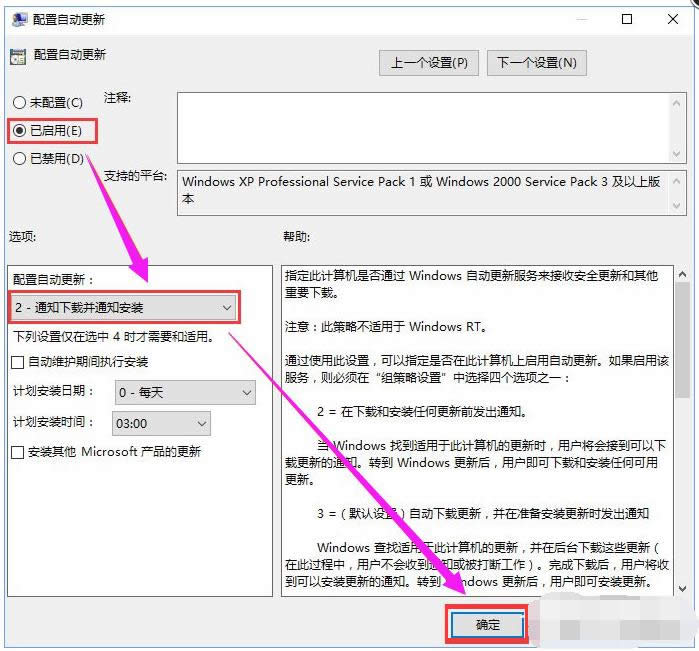Image resolution: width=699 pixels, height=651 pixels.
Task: Enable the 自动维护期间执行安装 checkbox
Action: (18, 361)
